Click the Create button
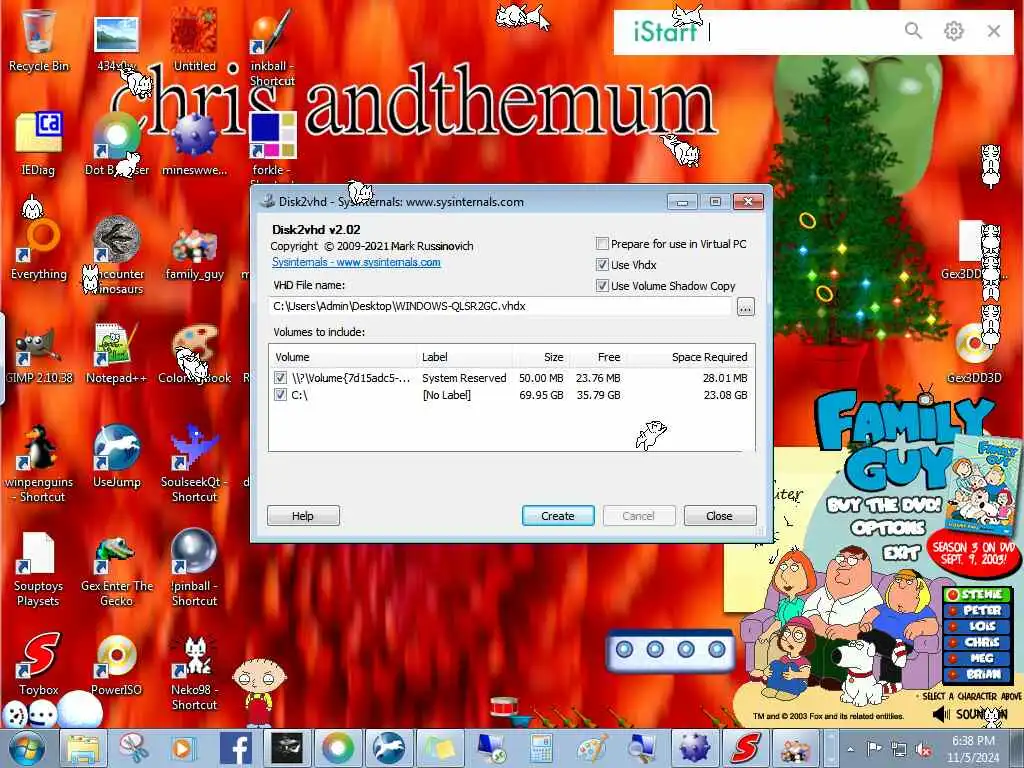This screenshot has width=1024, height=768. coord(558,515)
